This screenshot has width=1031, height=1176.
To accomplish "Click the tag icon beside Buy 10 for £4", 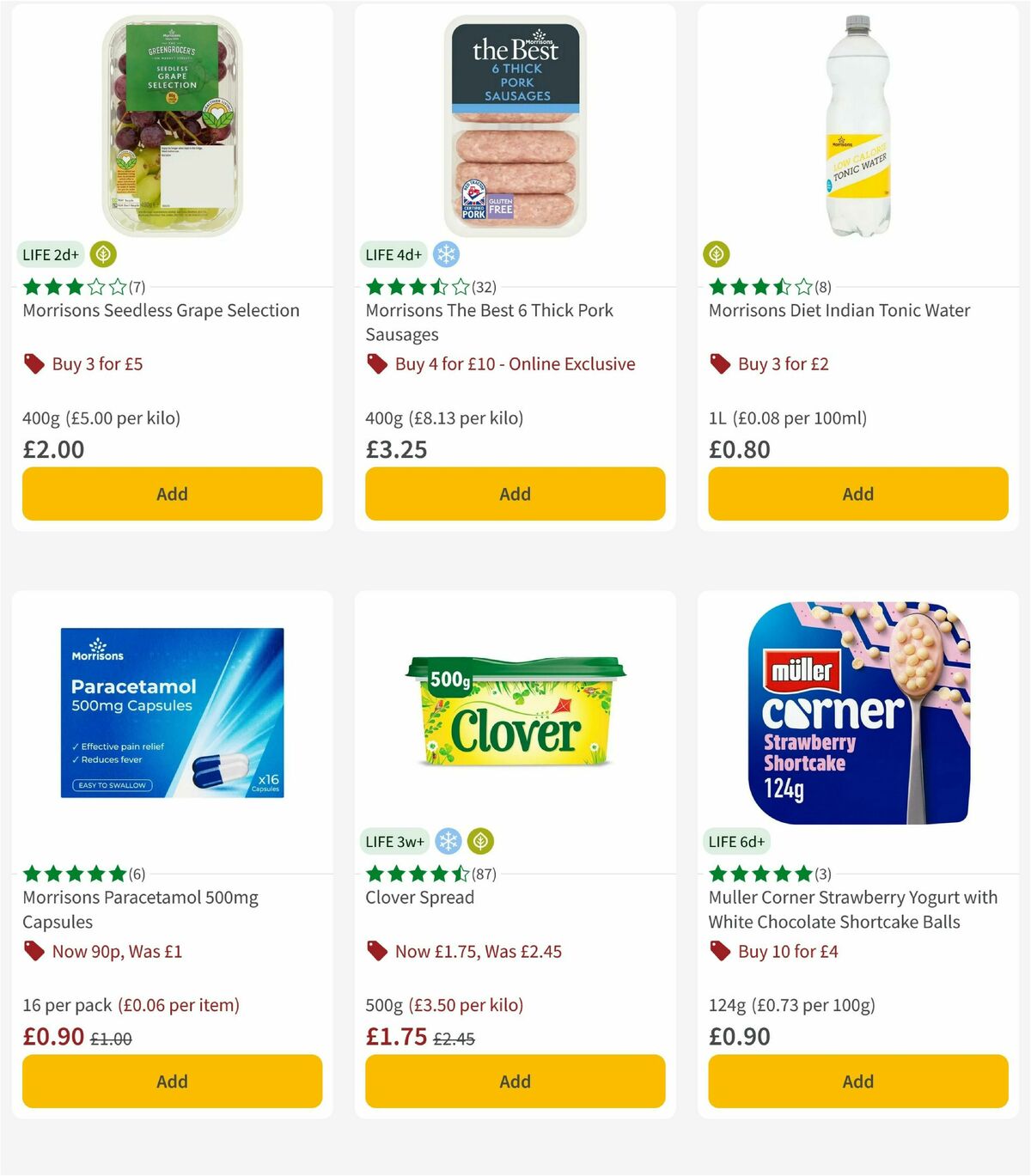I will click(x=718, y=951).
